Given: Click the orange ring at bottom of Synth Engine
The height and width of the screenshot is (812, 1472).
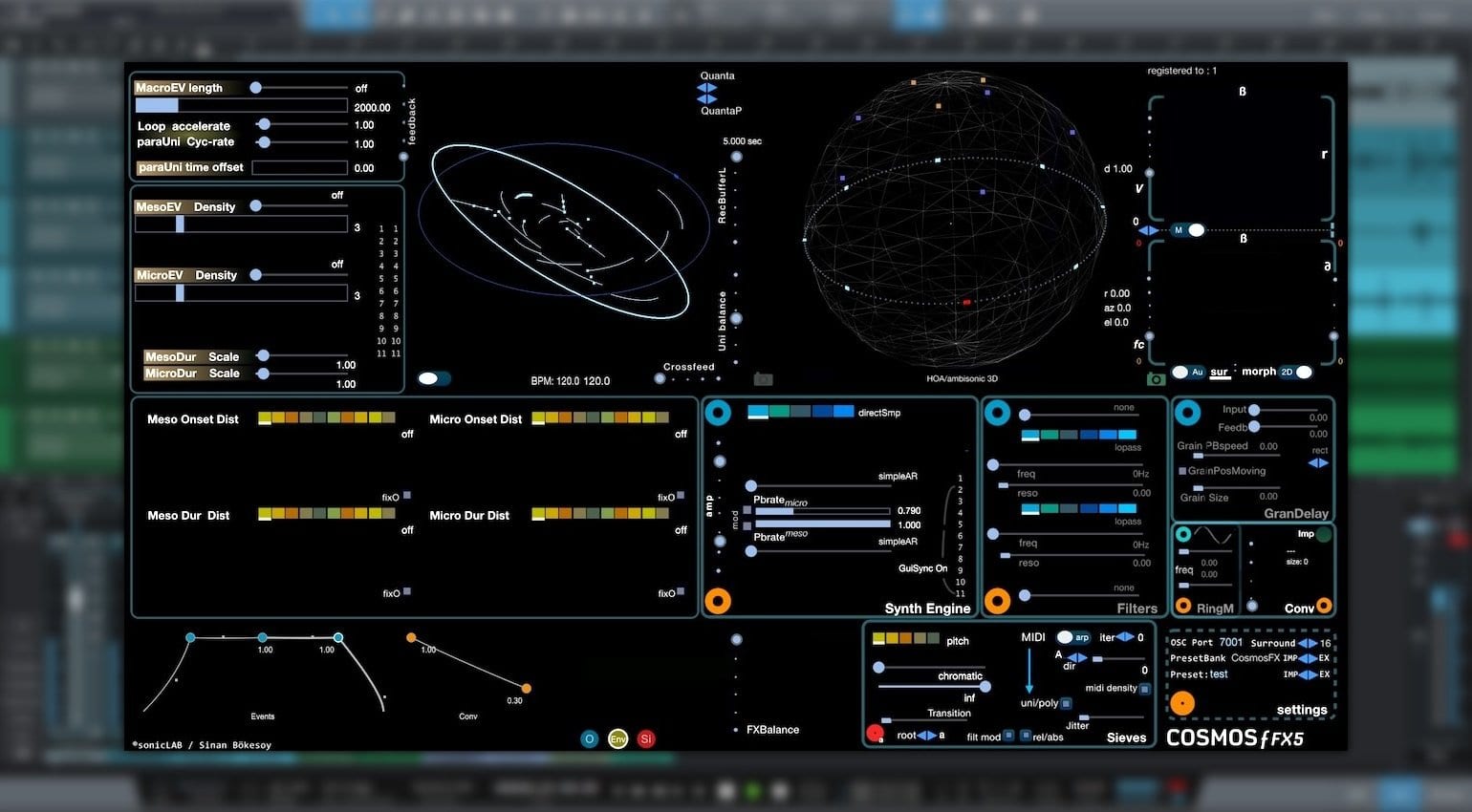Looking at the screenshot, I should (718, 601).
